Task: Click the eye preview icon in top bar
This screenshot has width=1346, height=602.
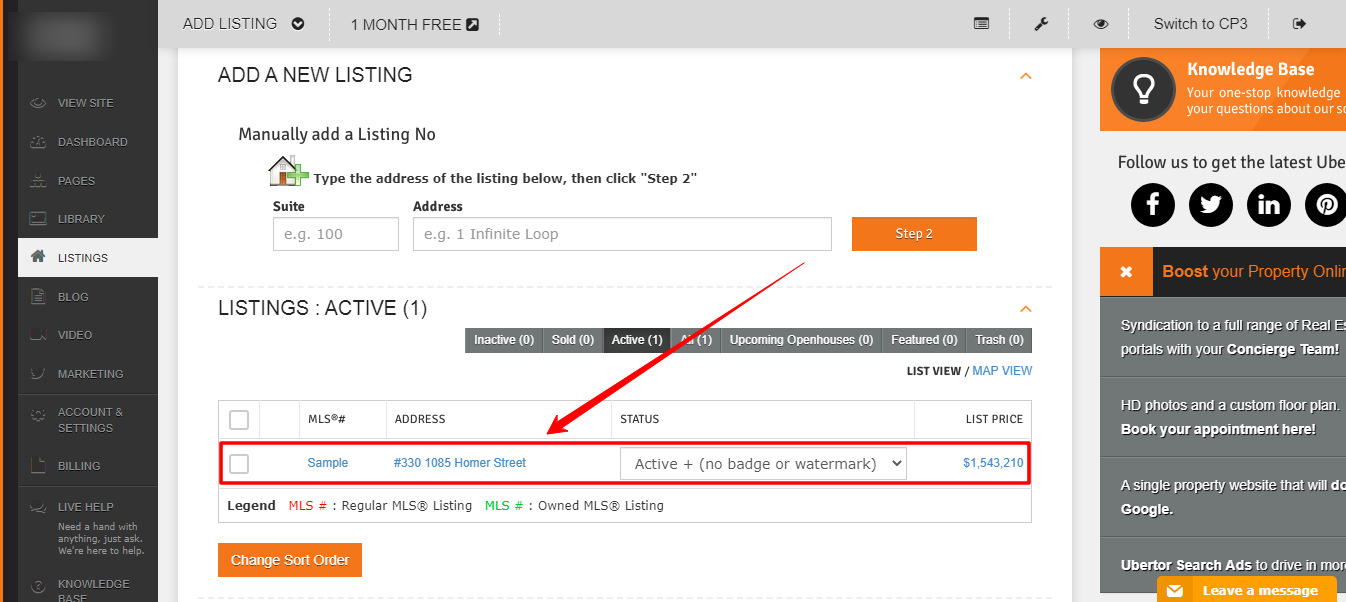Action: 1100,24
